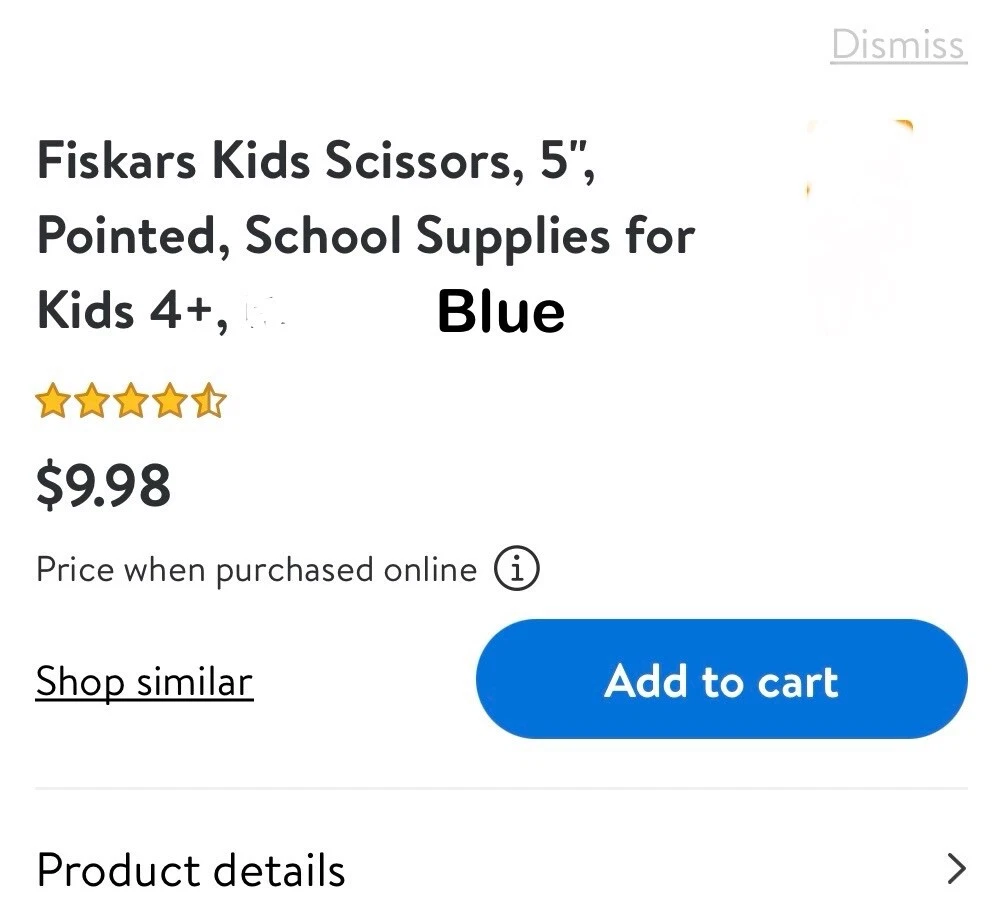Viewport: 992px width, 922px height.
Task: Open the Shop similar link
Action: (x=144, y=682)
